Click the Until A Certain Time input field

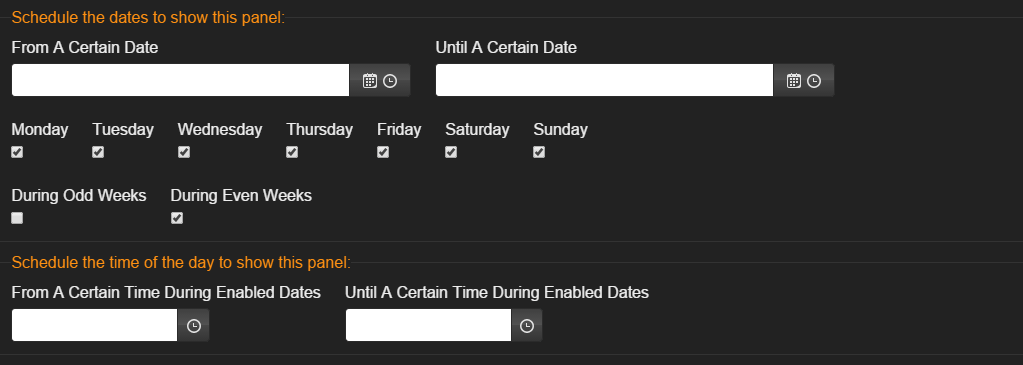pyautogui.click(x=429, y=325)
